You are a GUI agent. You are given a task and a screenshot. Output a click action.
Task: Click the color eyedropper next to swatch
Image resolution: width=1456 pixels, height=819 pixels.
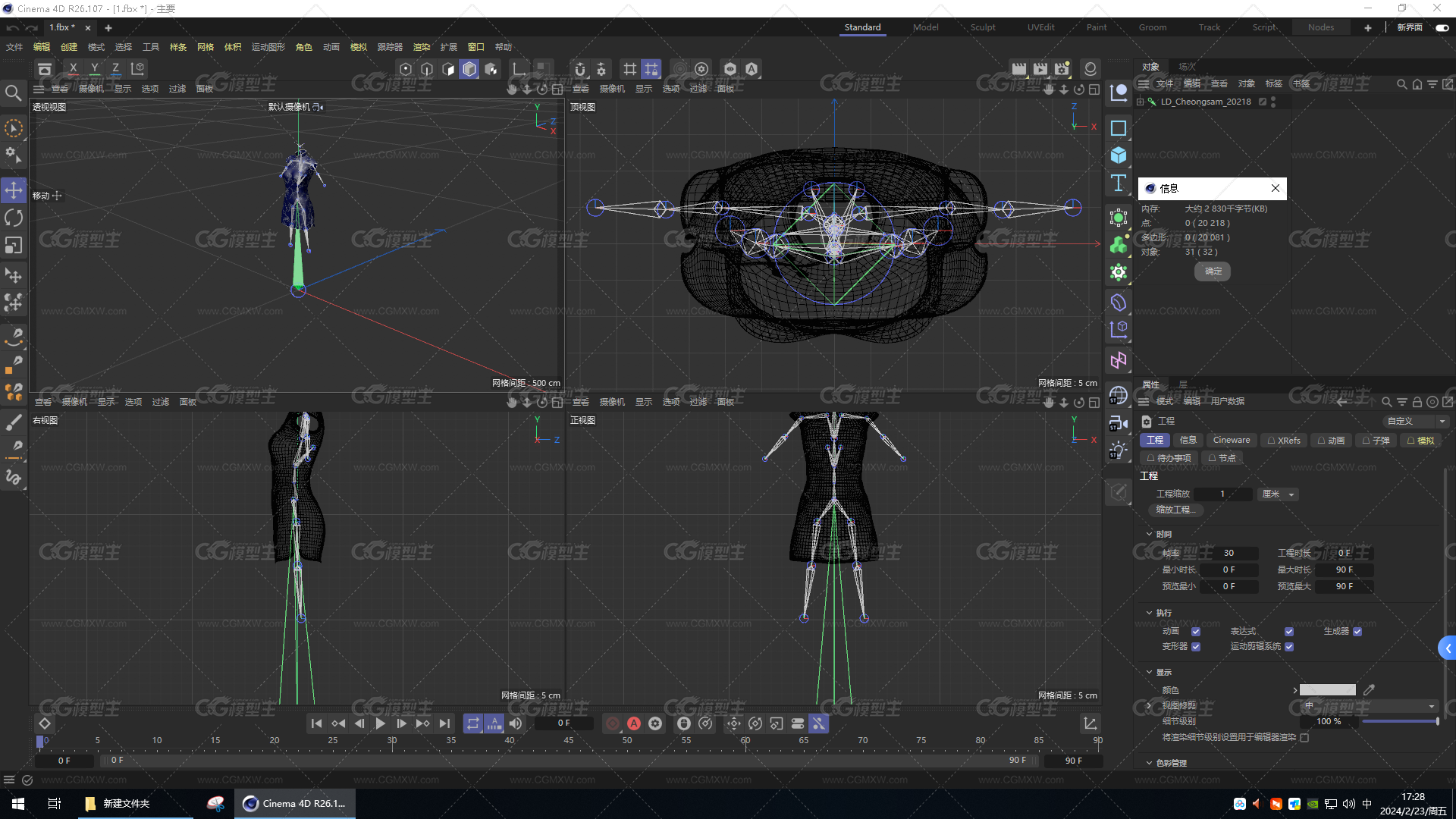[1369, 690]
